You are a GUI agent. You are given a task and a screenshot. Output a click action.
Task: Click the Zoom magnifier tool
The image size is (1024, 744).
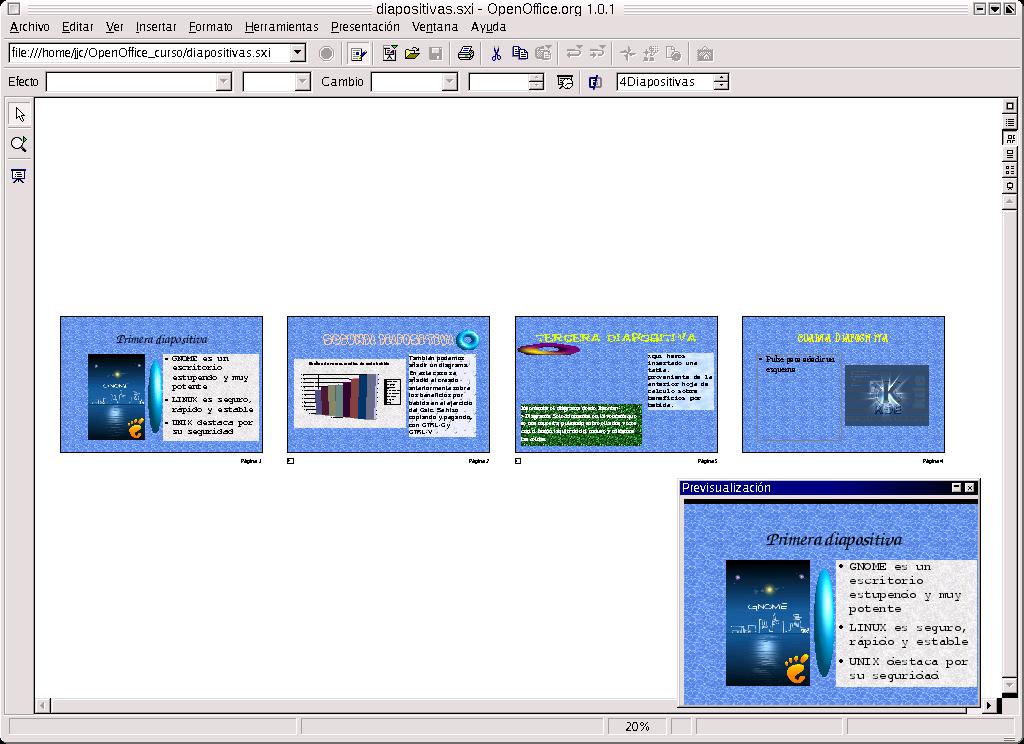click(19, 145)
